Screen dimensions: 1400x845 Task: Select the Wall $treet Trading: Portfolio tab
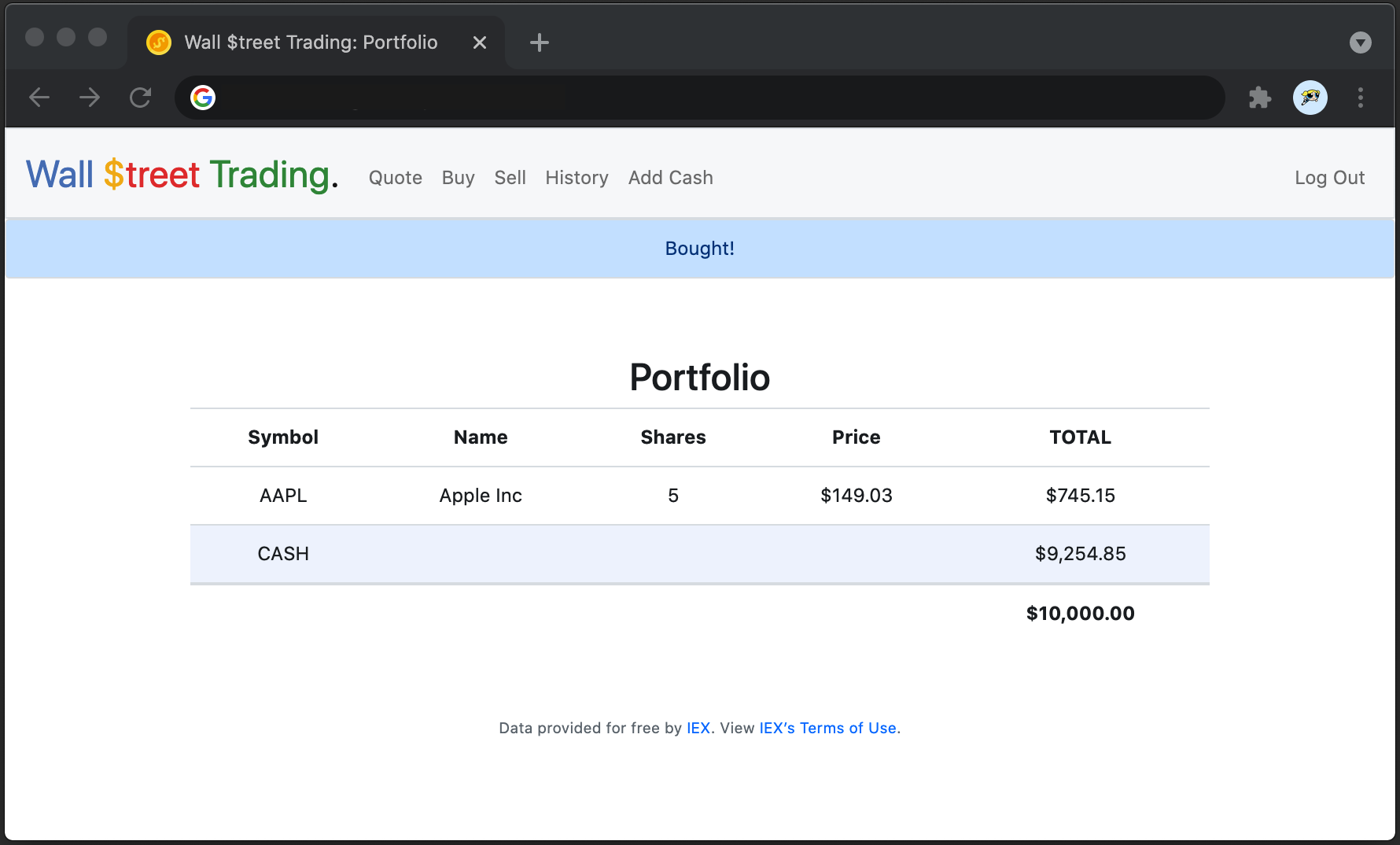[315, 42]
